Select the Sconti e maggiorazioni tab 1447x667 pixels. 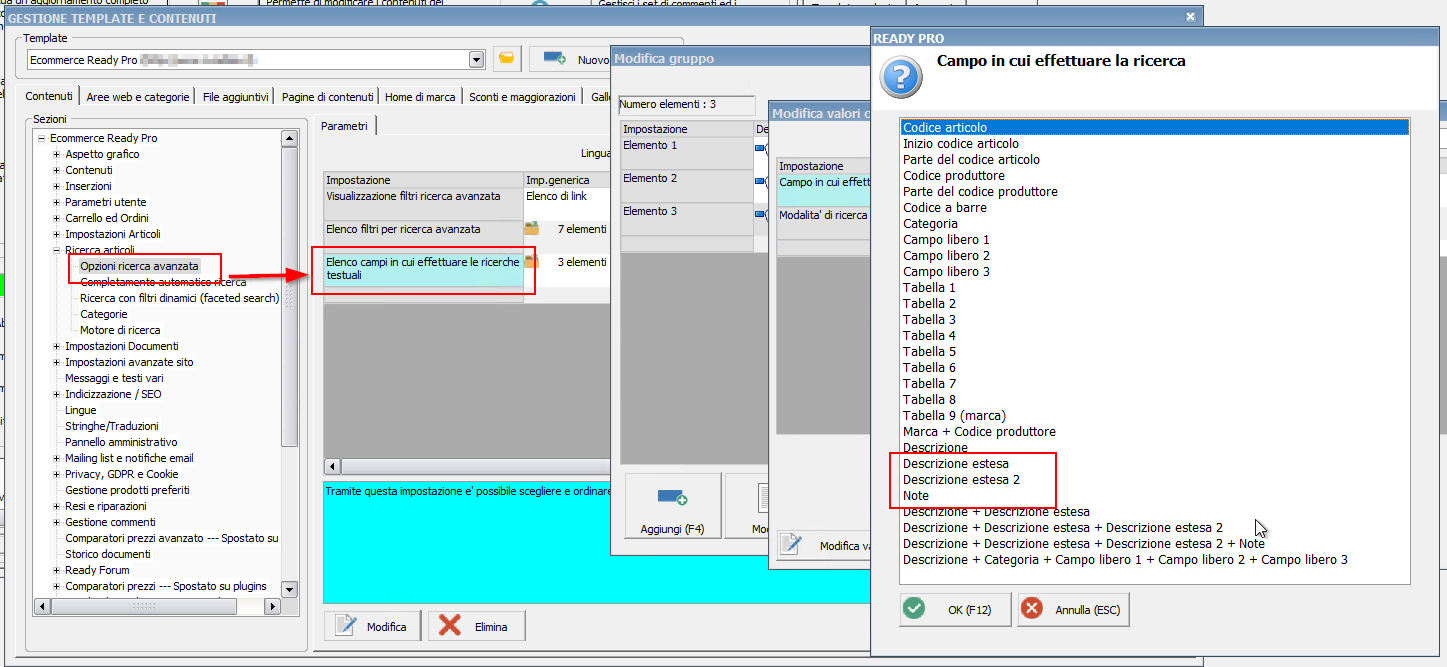click(x=522, y=97)
